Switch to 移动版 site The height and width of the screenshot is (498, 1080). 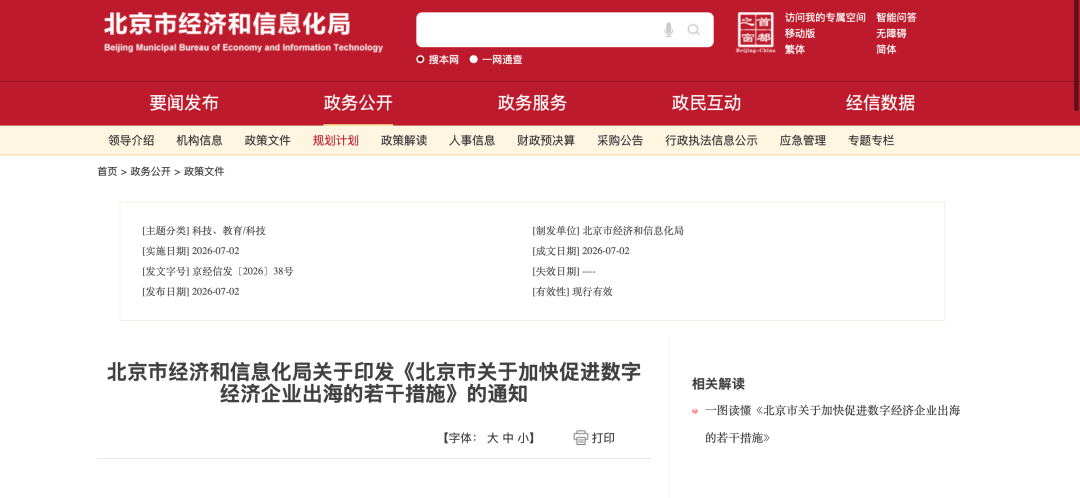click(800, 33)
